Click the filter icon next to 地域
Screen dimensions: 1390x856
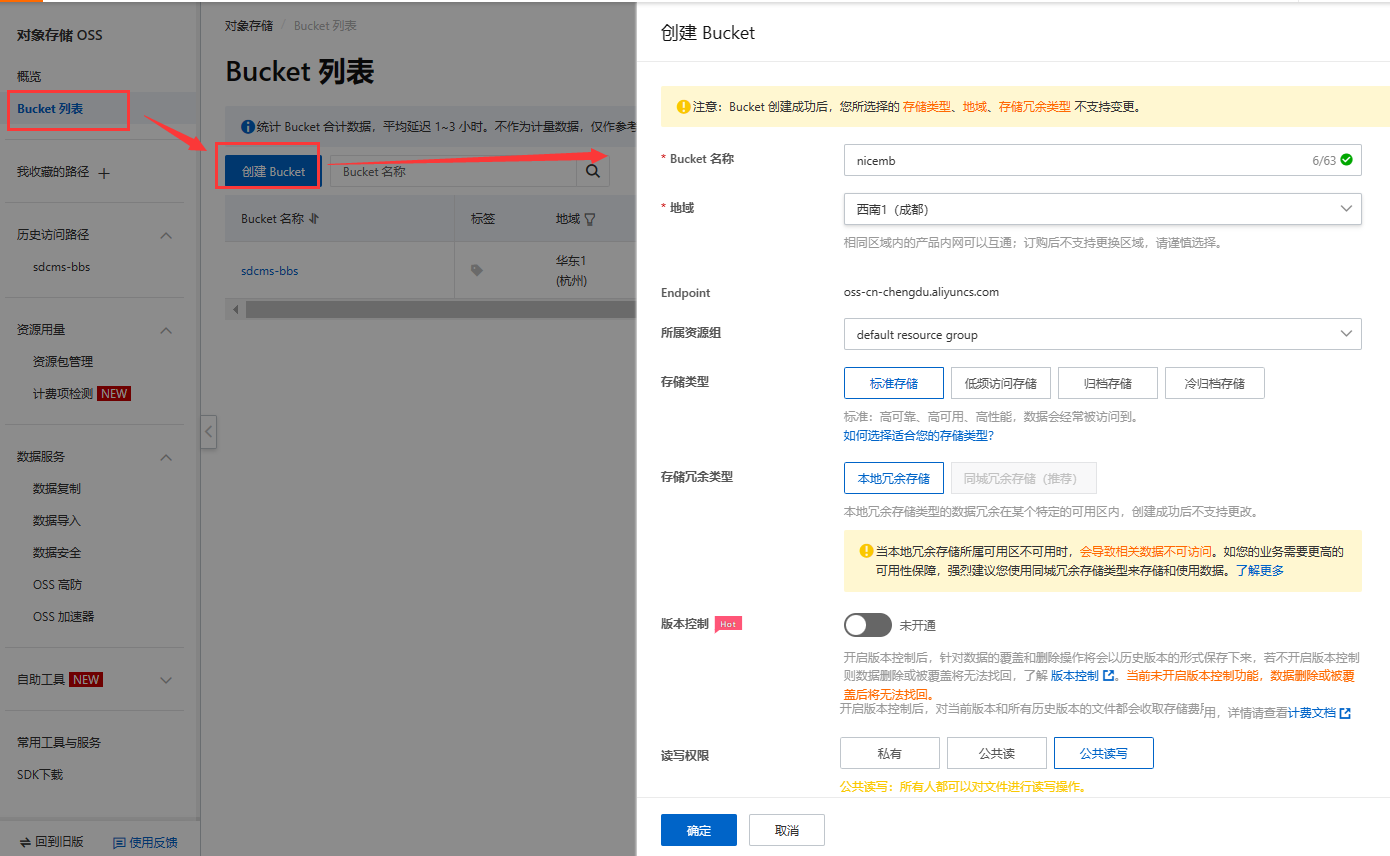point(590,219)
